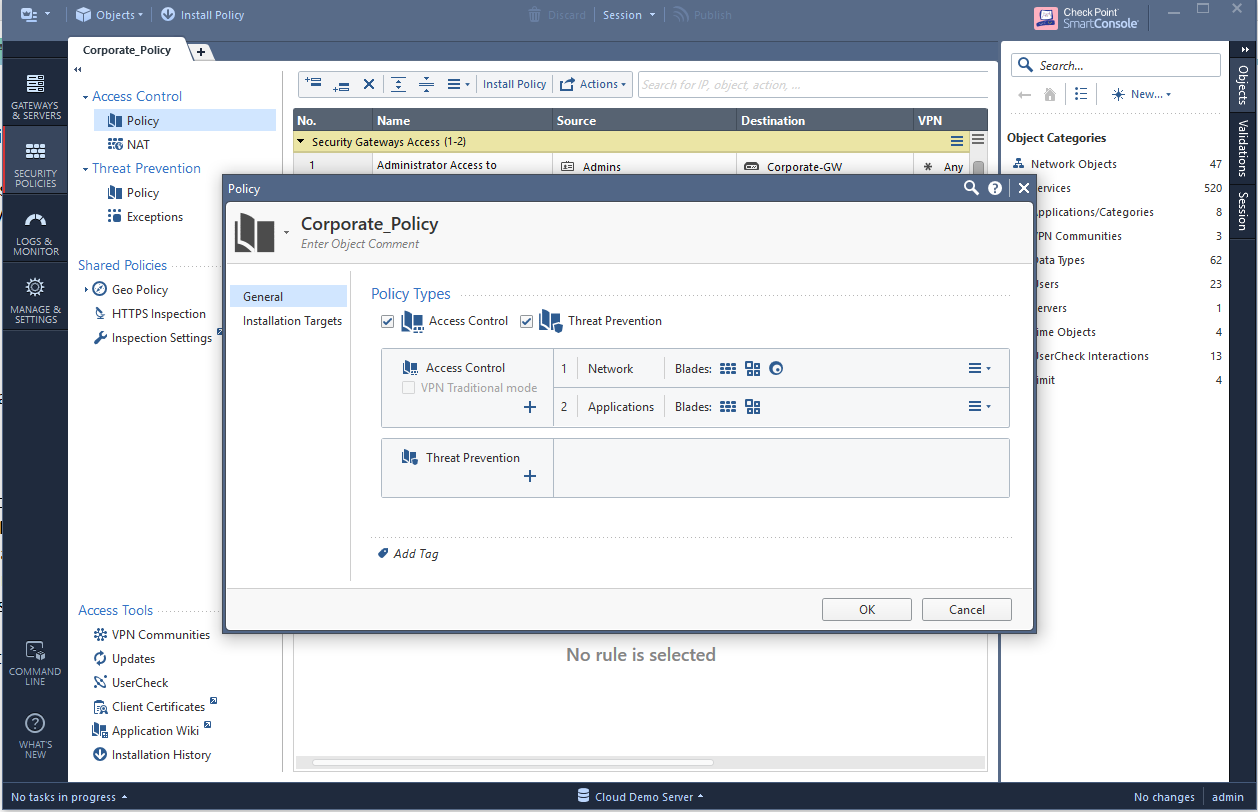Click the Firewall blade icon in Network layer

[728, 368]
